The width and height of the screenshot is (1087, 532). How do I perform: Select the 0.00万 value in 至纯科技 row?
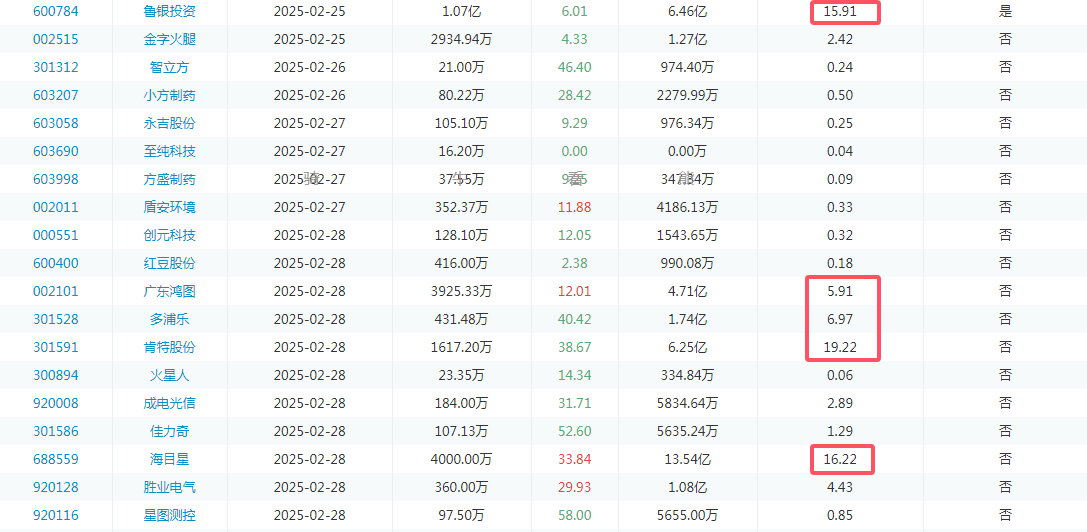688,151
